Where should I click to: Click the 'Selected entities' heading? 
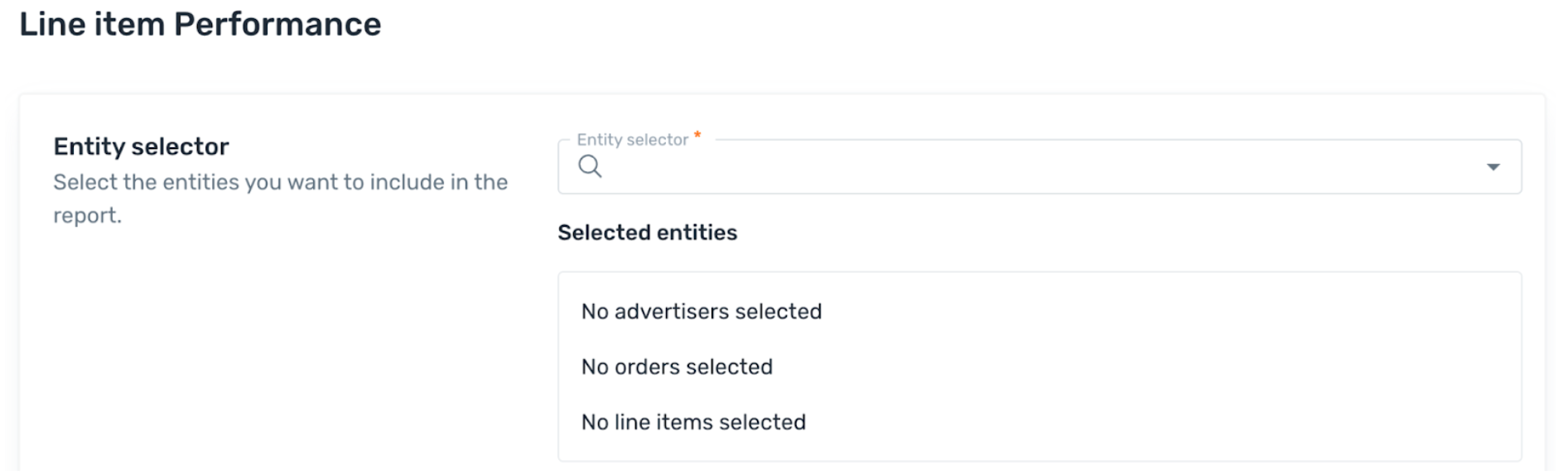pyautogui.click(x=647, y=233)
